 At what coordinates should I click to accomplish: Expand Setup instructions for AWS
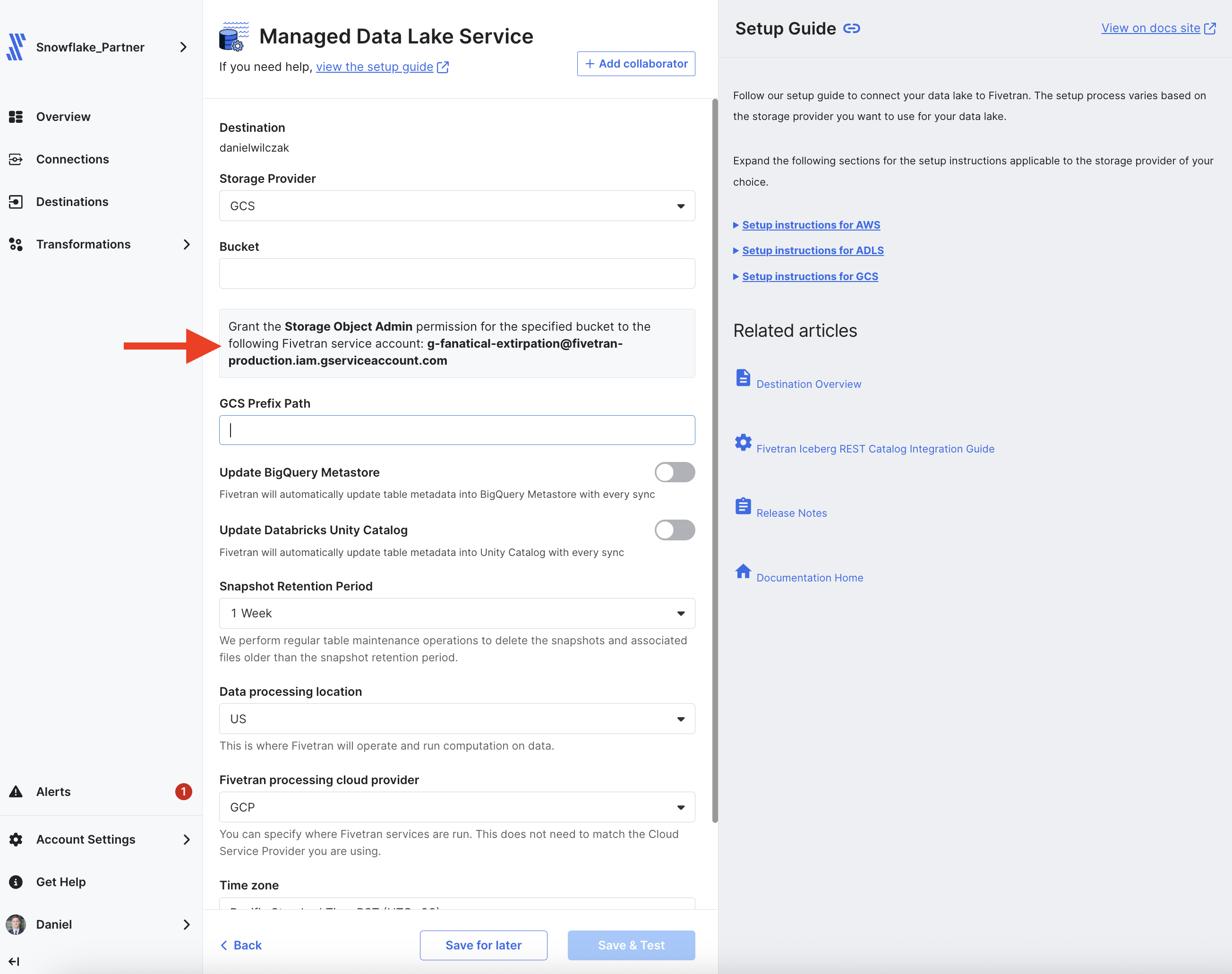pos(811,225)
